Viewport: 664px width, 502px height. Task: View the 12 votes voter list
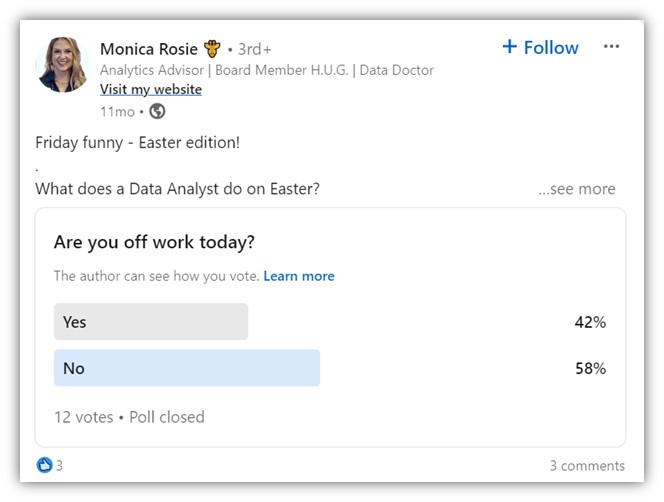tap(84, 417)
